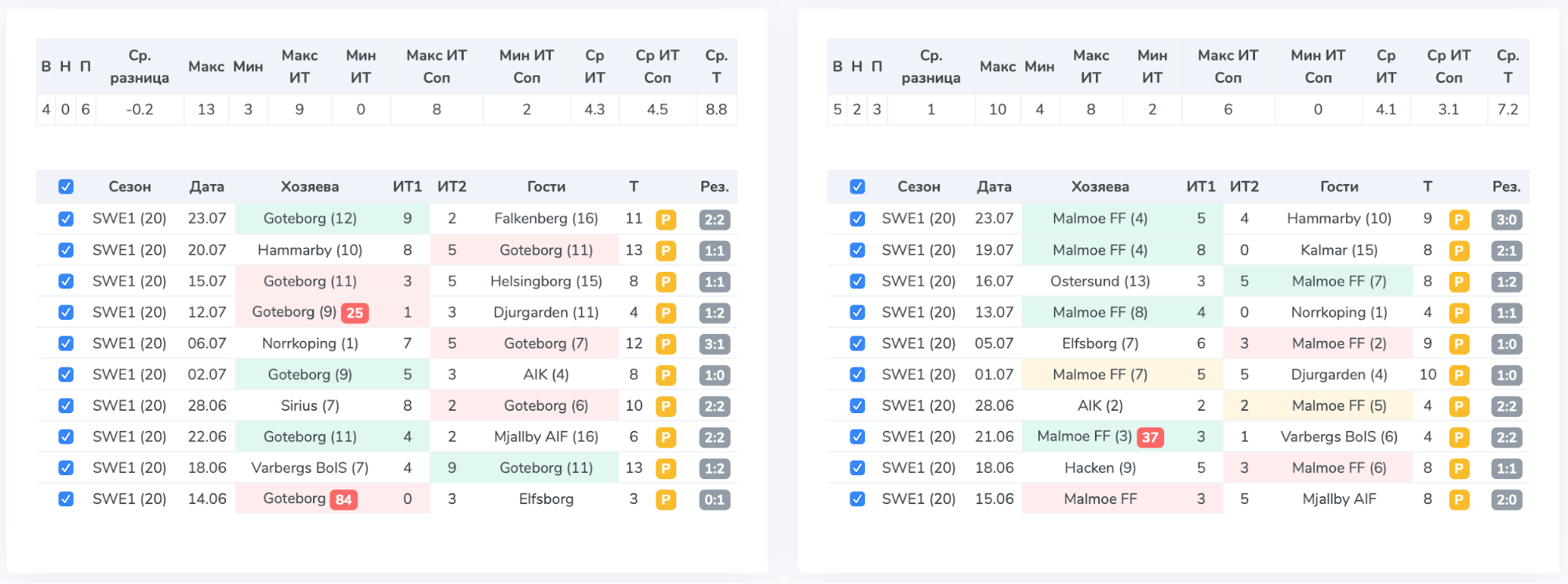Uncheck the Goteborg 20.07 match row
The image size is (1568, 584).
tap(66, 250)
